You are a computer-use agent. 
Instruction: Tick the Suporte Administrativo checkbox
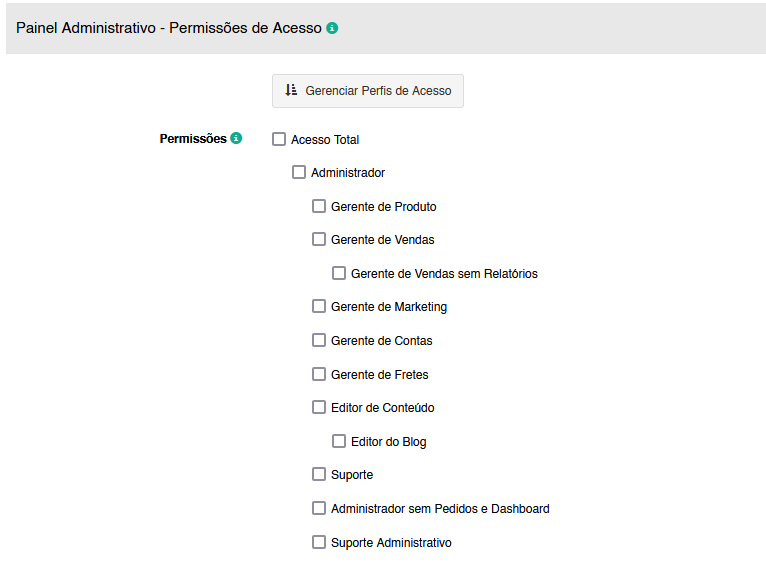point(319,542)
